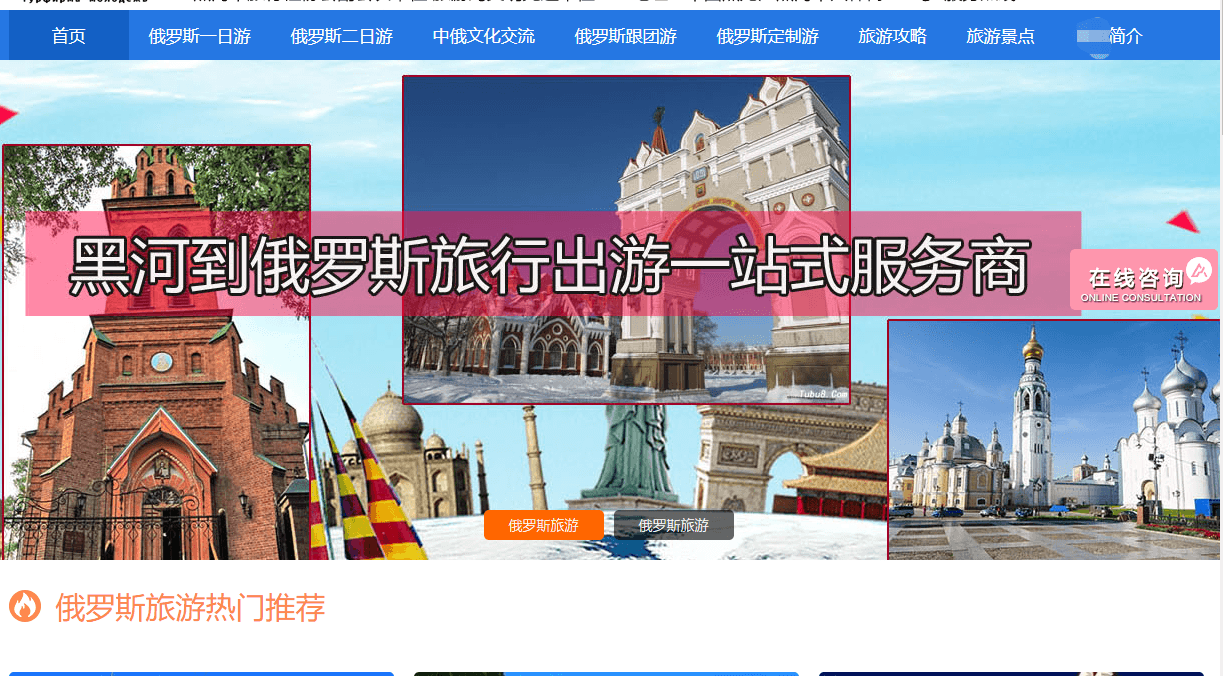Screen dimensions: 1223x676
Task: Open 俄罗斯定制游 from the top menu
Action: coord(767,36)
